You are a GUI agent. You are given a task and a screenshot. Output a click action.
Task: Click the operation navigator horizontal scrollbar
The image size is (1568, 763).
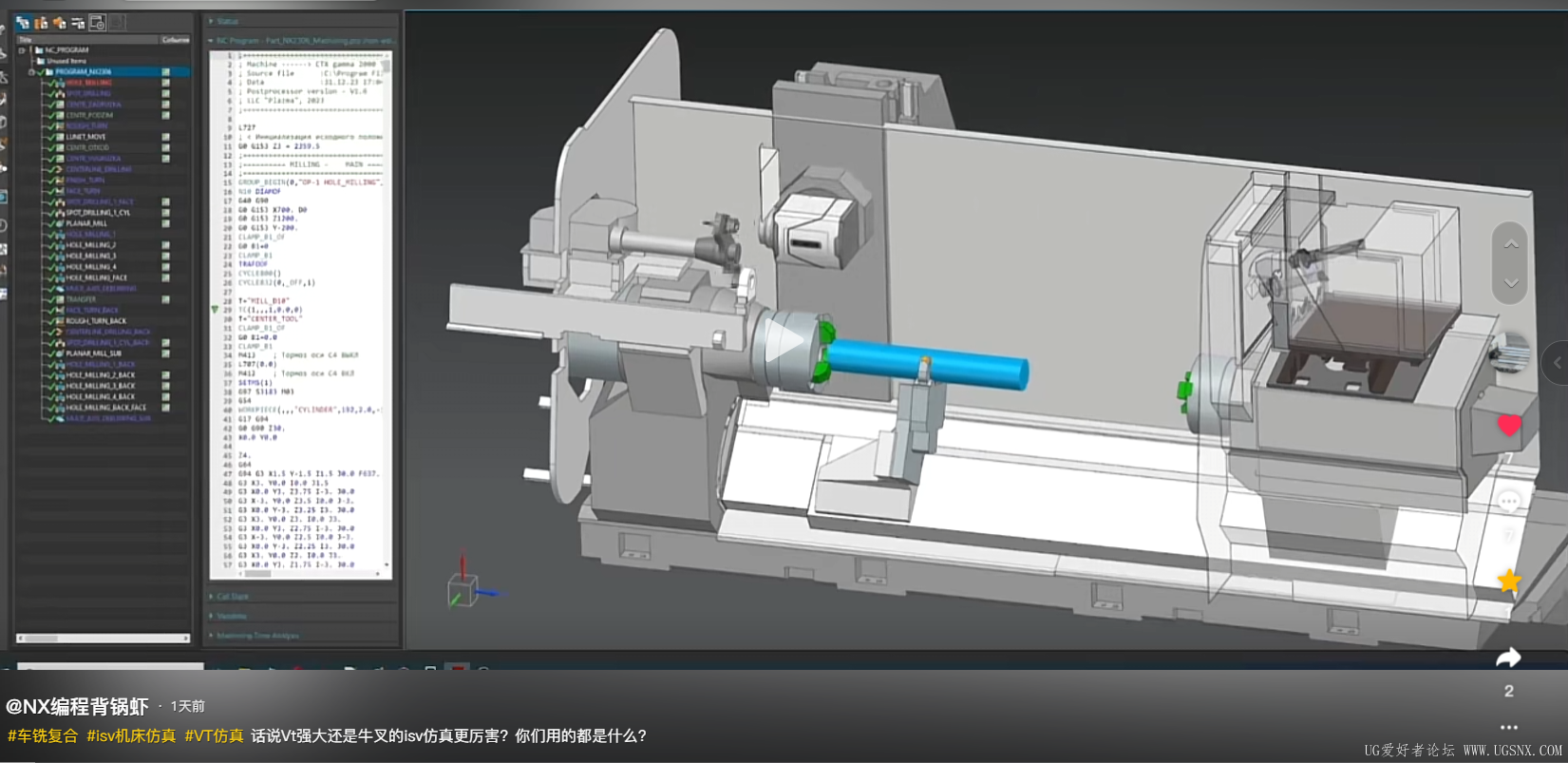point(104,639)
